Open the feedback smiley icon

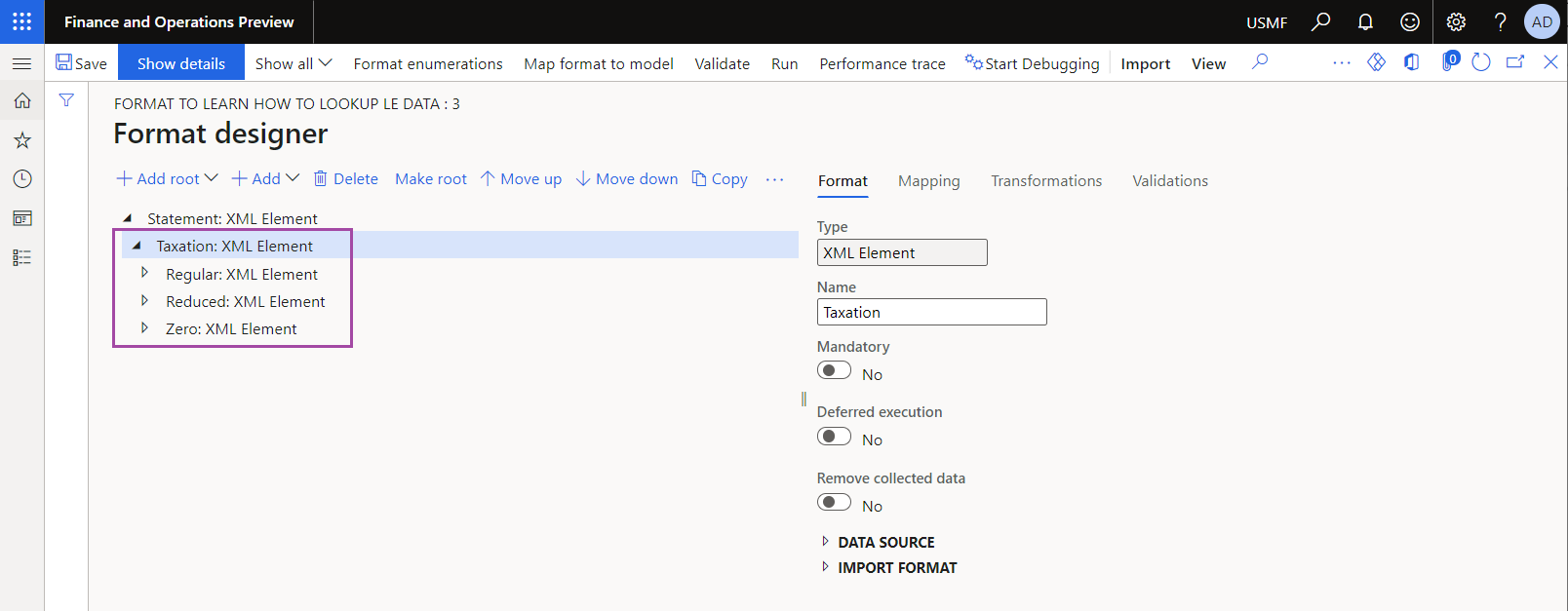pos(1410,21)
